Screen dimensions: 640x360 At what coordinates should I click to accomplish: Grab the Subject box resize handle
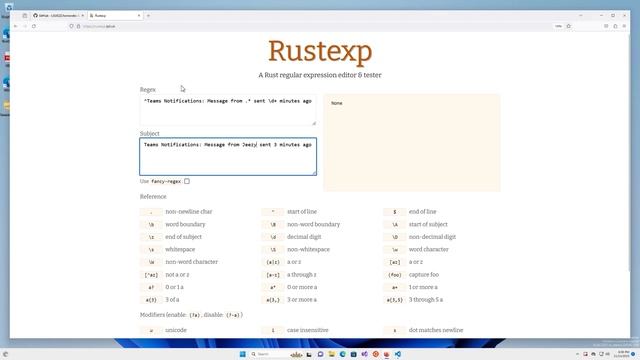click(x=314, y=173)
